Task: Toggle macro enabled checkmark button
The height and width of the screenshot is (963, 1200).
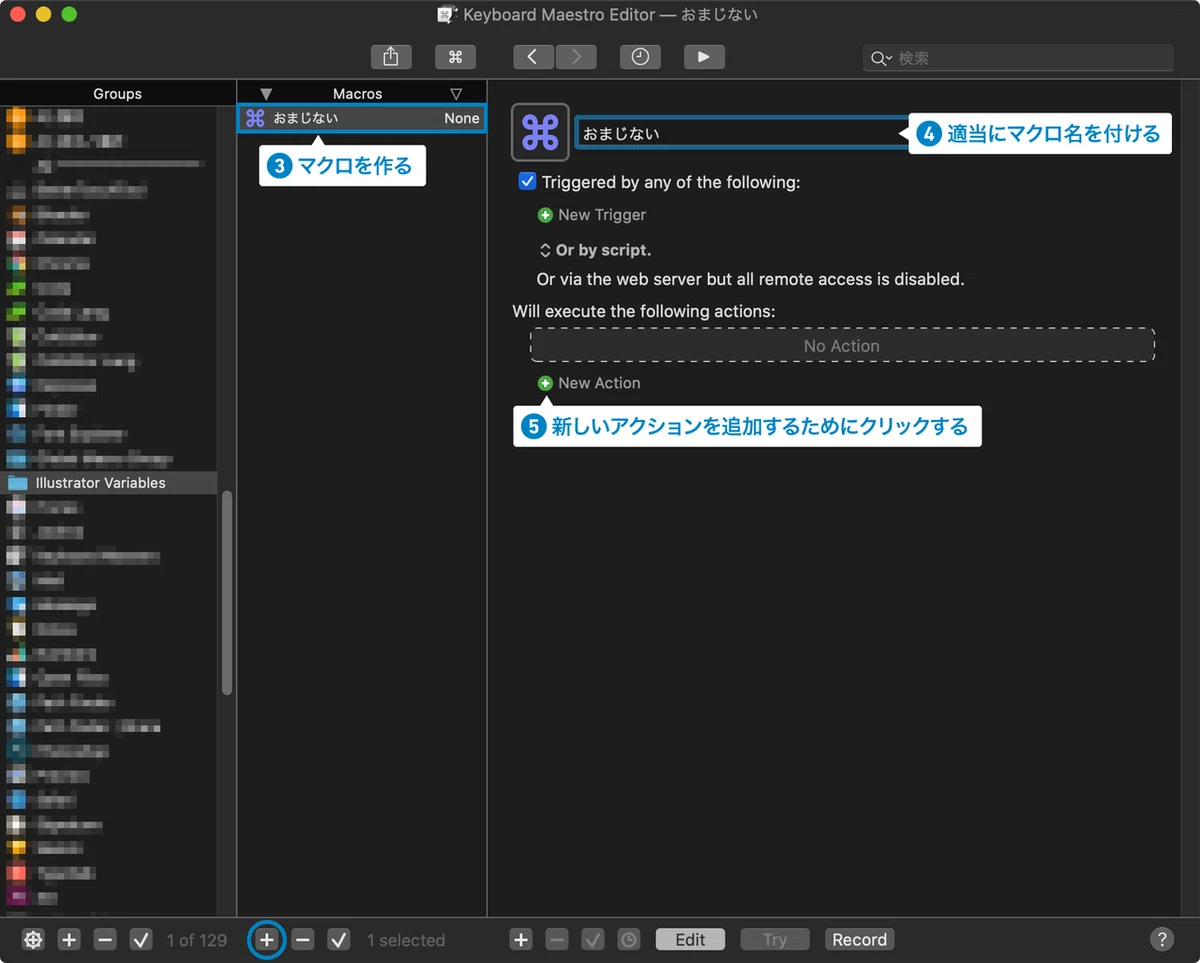Action: [x=339, y=939]
